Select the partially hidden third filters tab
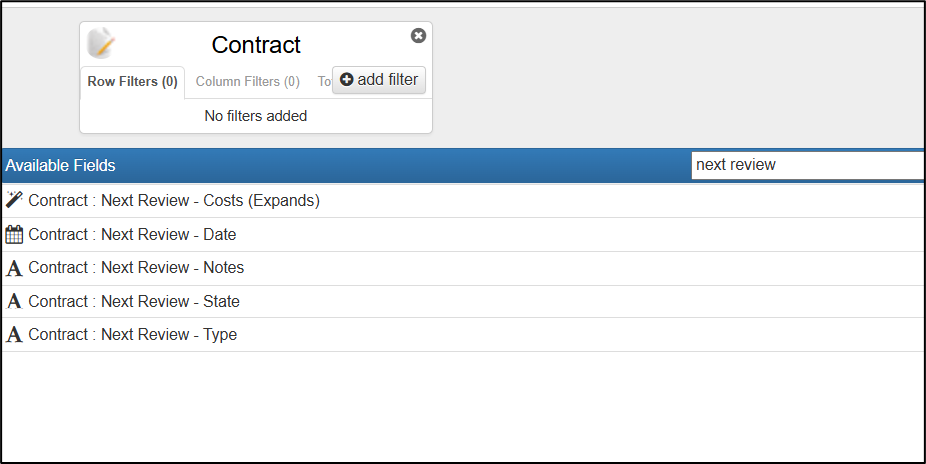The width and height of the screenshot is (926, 464). pos(324,81)
